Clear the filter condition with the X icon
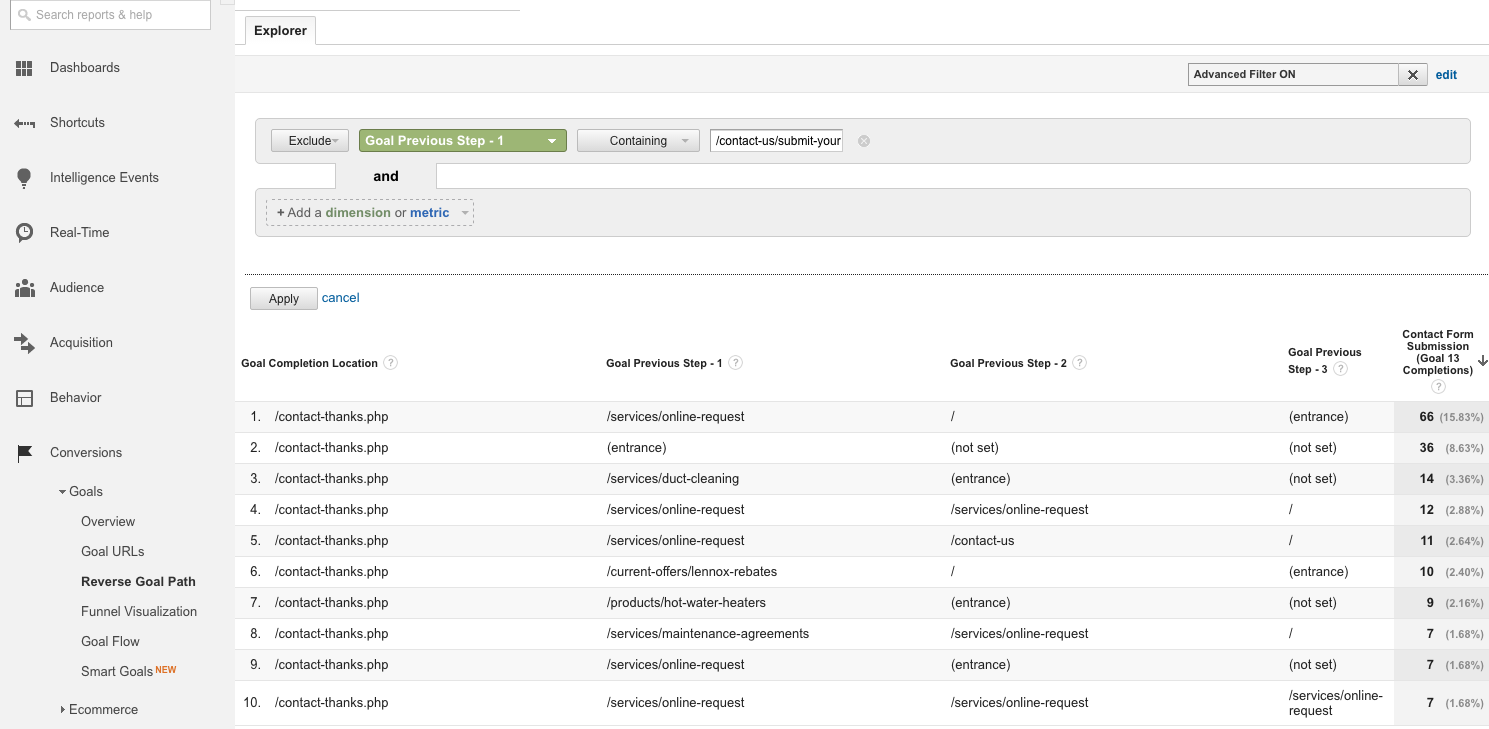The image size is (1489, 729). [863, 140]
